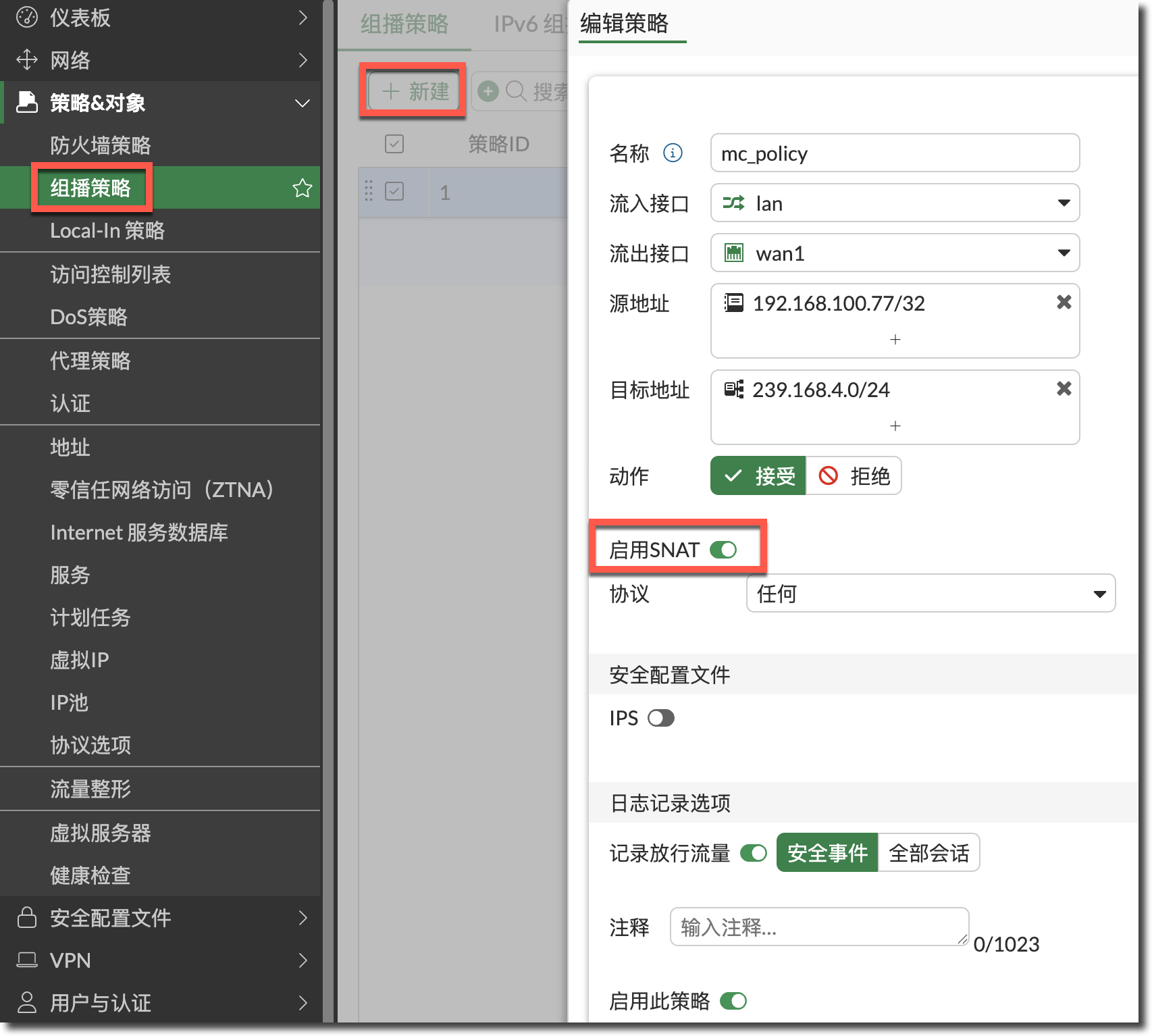Turn off 记录放行流量 logging switch
The image size is (1152, 1036).
coord(753,853)
